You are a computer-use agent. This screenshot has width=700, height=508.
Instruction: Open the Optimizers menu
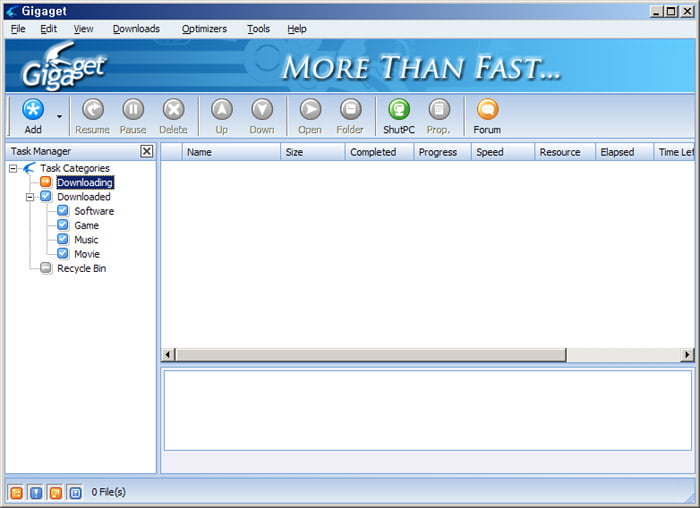(x=204, y=29)
